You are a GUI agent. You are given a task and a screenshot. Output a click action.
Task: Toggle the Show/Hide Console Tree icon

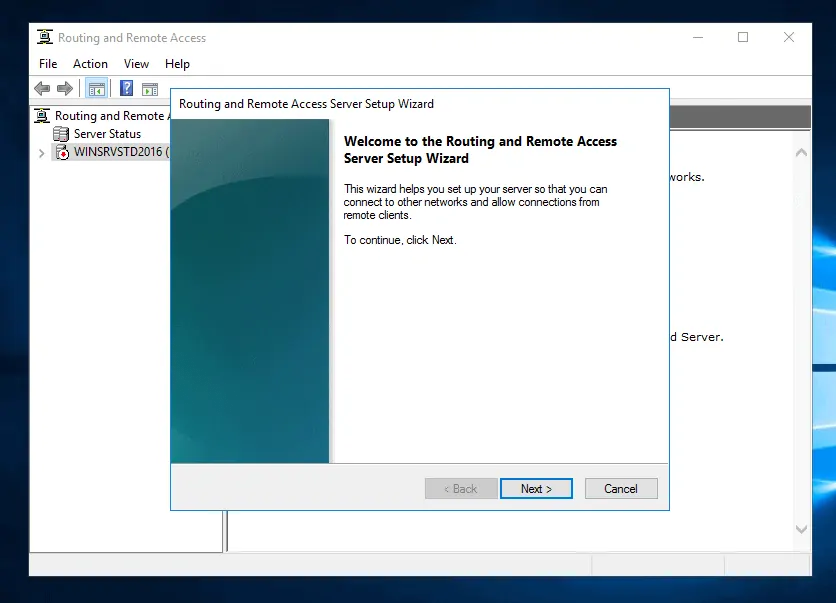point(96,89)
